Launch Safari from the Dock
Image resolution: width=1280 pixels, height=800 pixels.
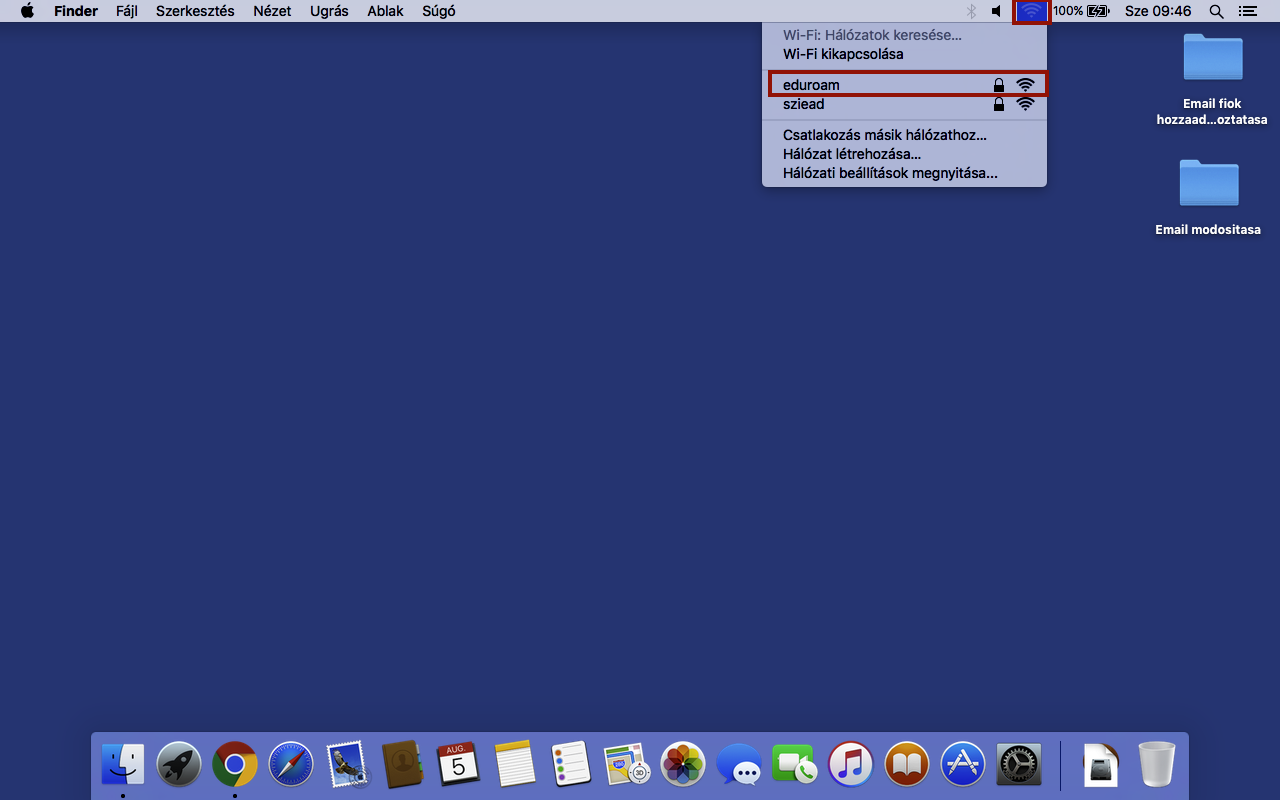[x=290, y=765]
